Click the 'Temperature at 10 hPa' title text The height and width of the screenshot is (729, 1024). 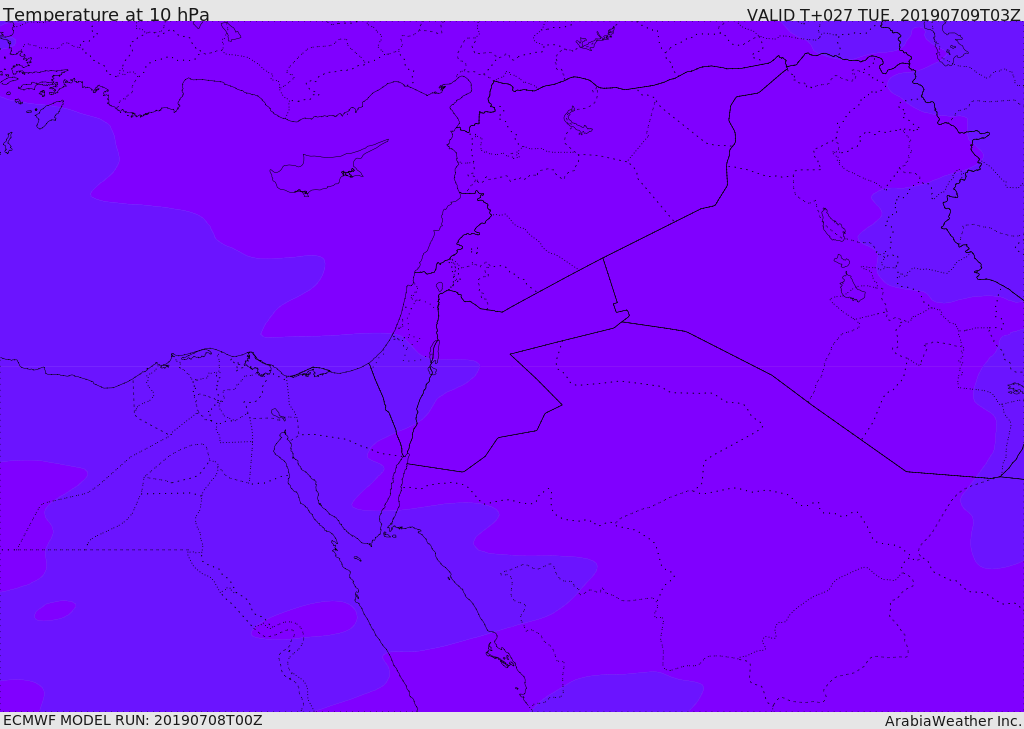pyautogui.click(x=106, y=14)
